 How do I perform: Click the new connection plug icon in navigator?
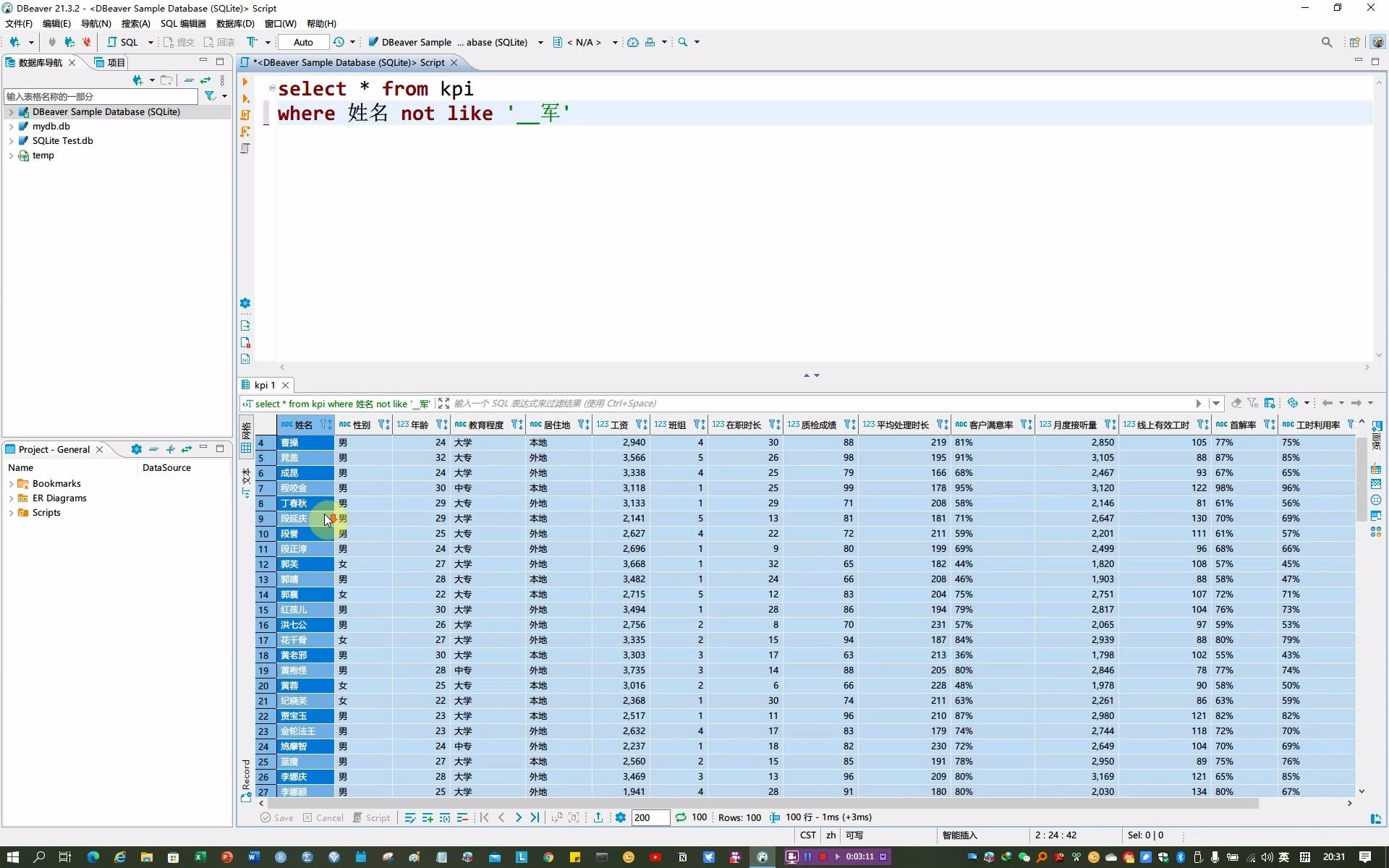click(137, 80)
